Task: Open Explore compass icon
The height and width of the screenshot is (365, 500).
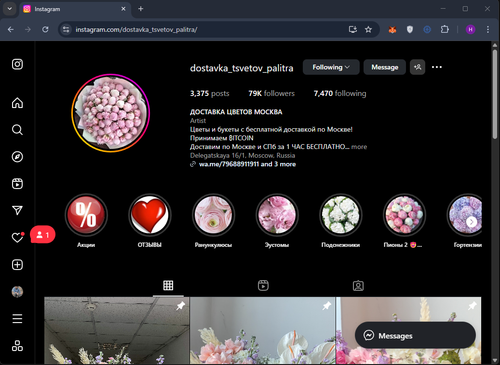Action: coord(17,157)
